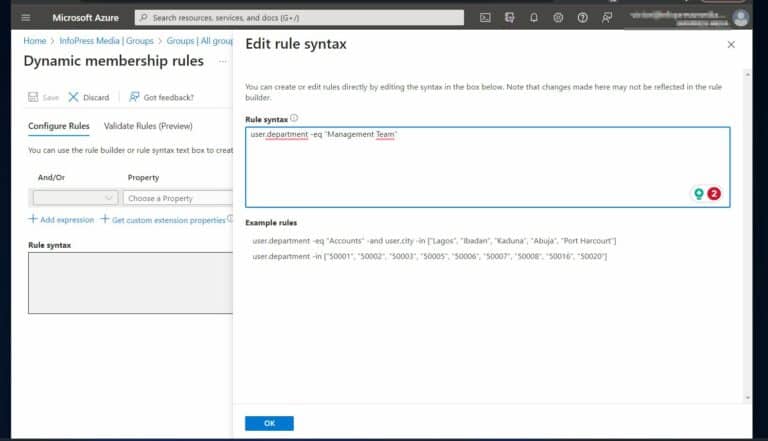Click the And/Or column header

51,177
